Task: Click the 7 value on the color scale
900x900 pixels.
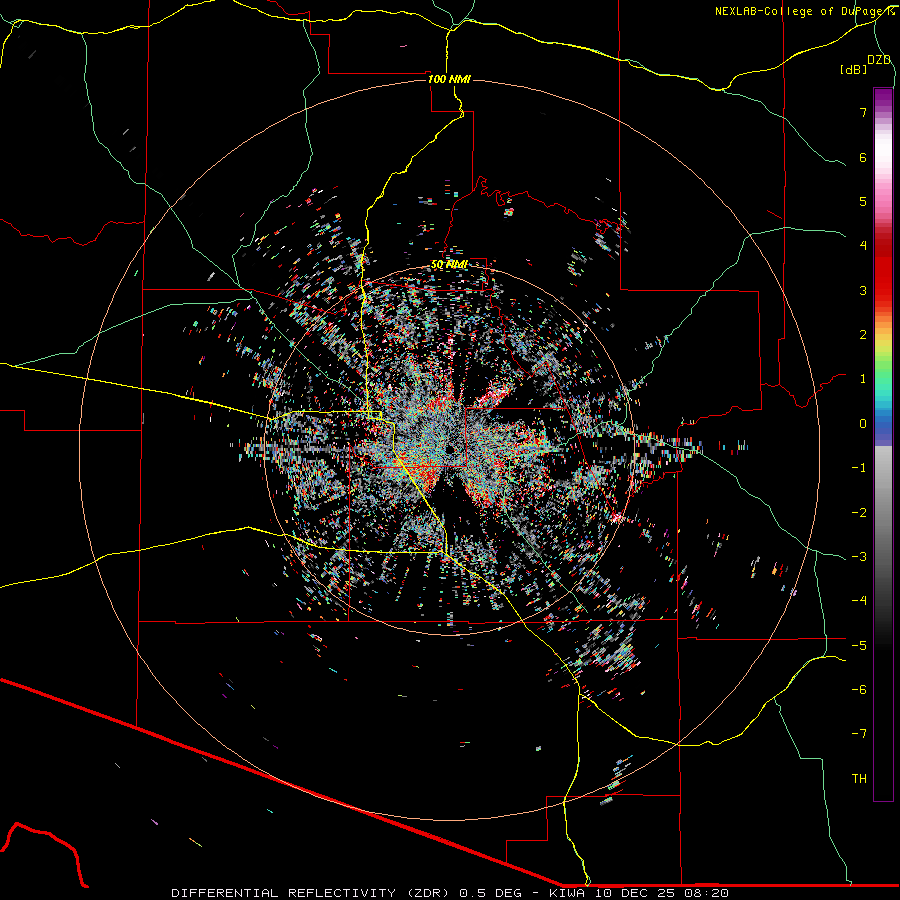Action: click(x=863, y=112)
